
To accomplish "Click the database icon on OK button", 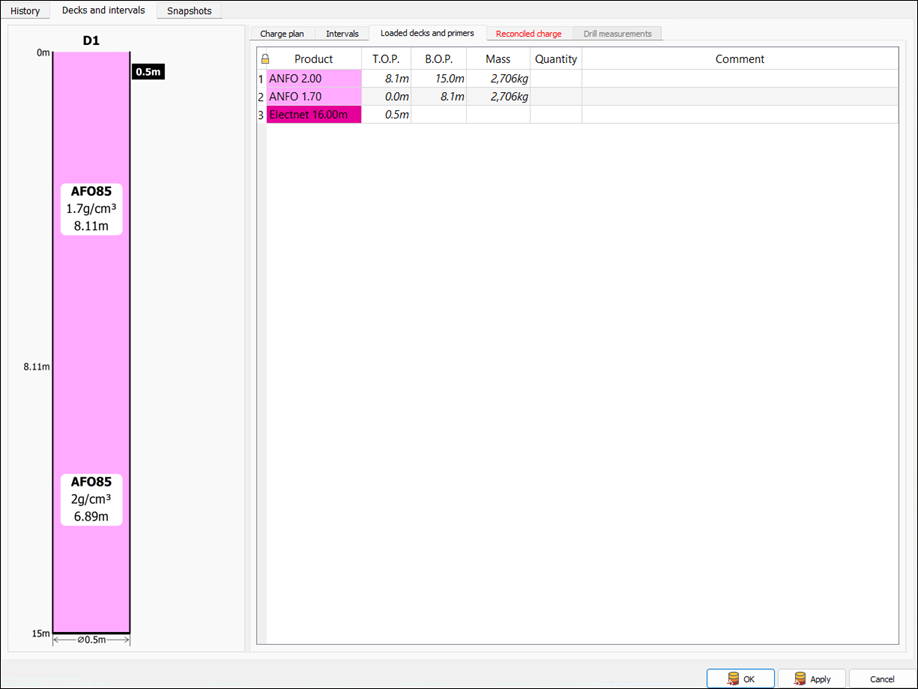I will tap(733, 678).
